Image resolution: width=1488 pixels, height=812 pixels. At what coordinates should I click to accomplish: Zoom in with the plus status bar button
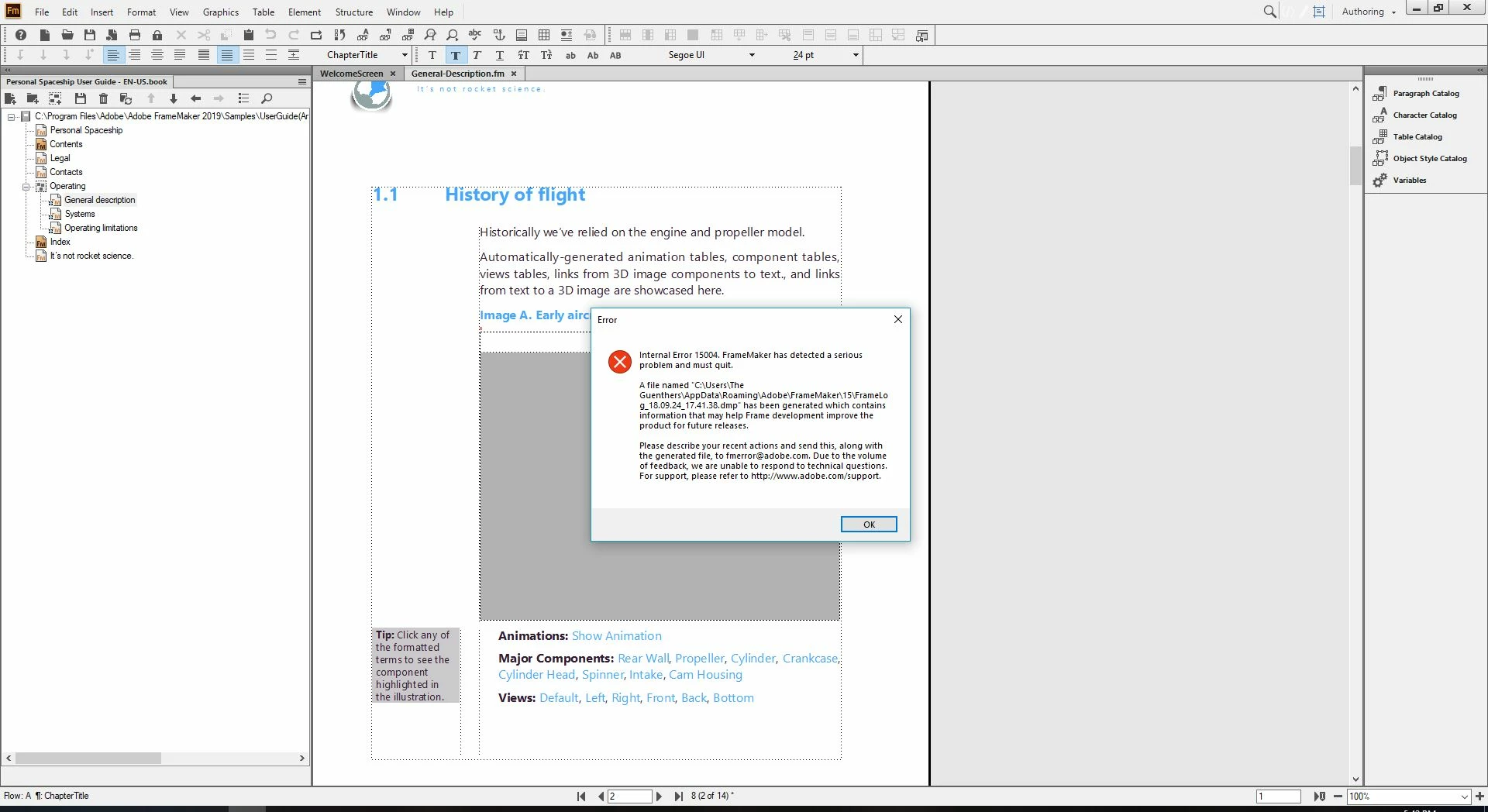(x=1479, y=796)
